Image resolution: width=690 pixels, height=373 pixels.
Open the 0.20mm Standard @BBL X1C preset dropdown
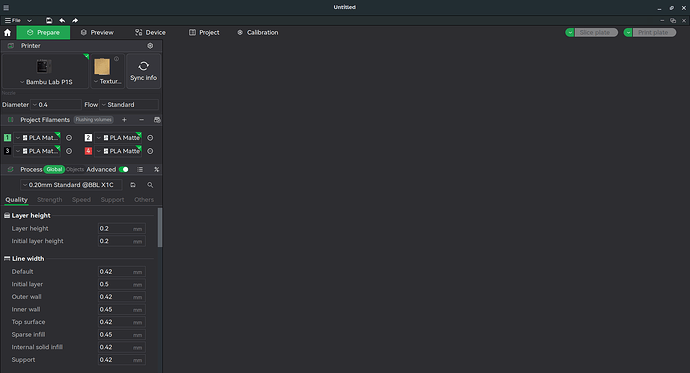coord(71,185)
